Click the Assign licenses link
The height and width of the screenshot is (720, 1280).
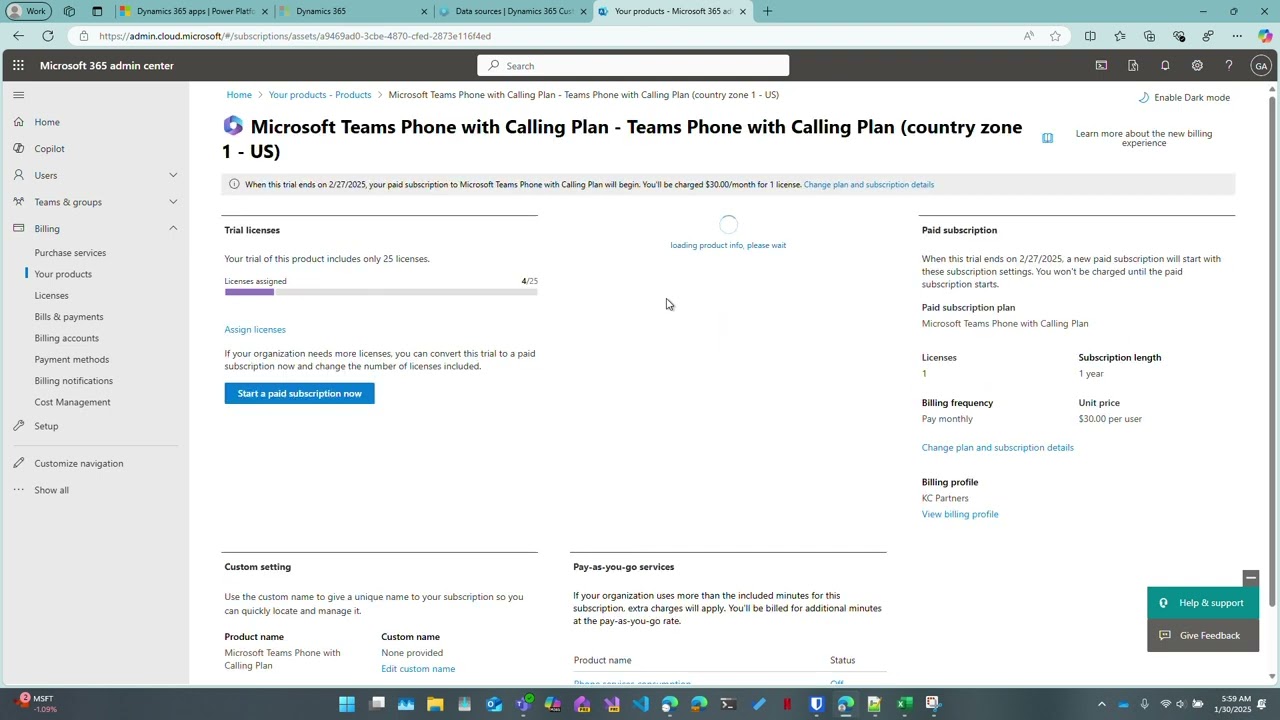[x=255, y=330]
